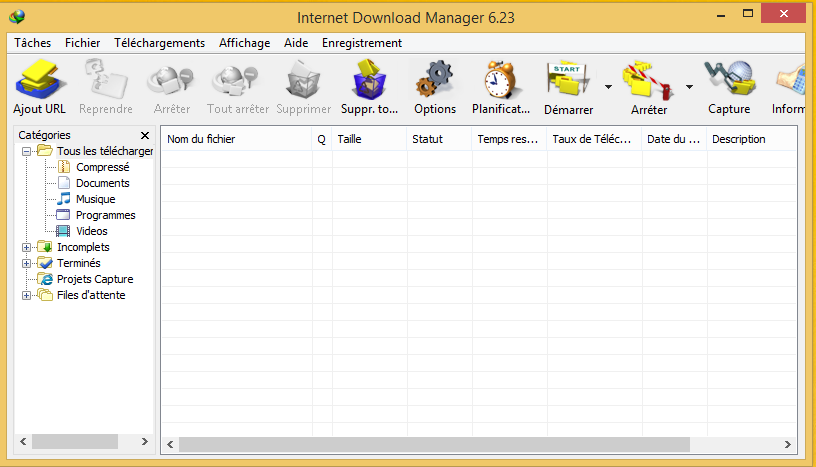This screenshot has height=467, width=816.
Task: Select Tous les téléchargements folder
Action: click(105, 151)
